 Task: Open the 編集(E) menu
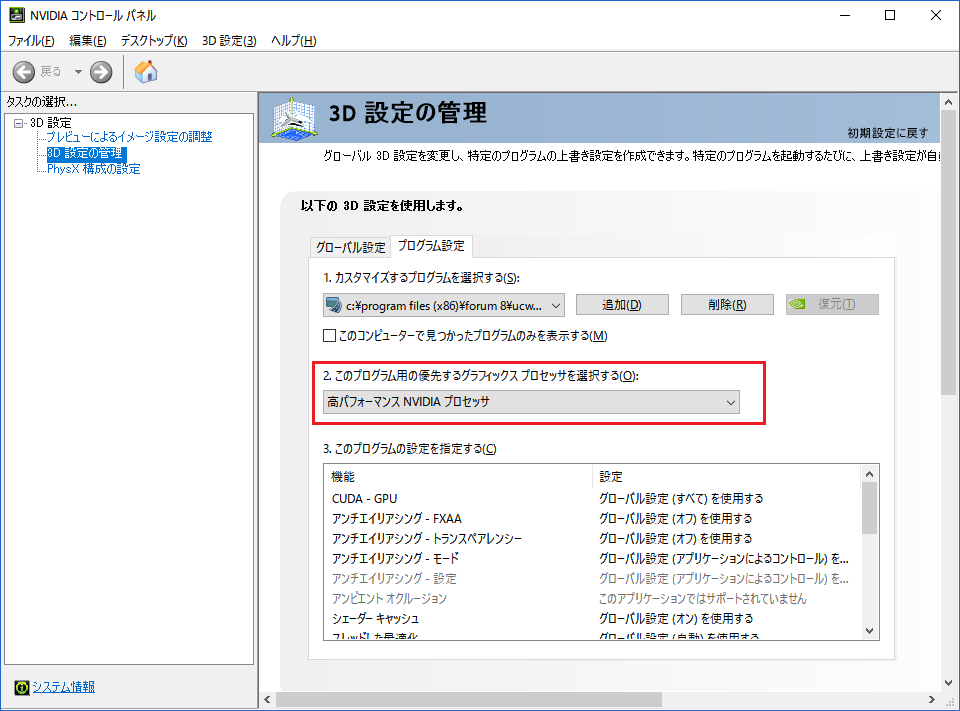[x=88, y=40]
